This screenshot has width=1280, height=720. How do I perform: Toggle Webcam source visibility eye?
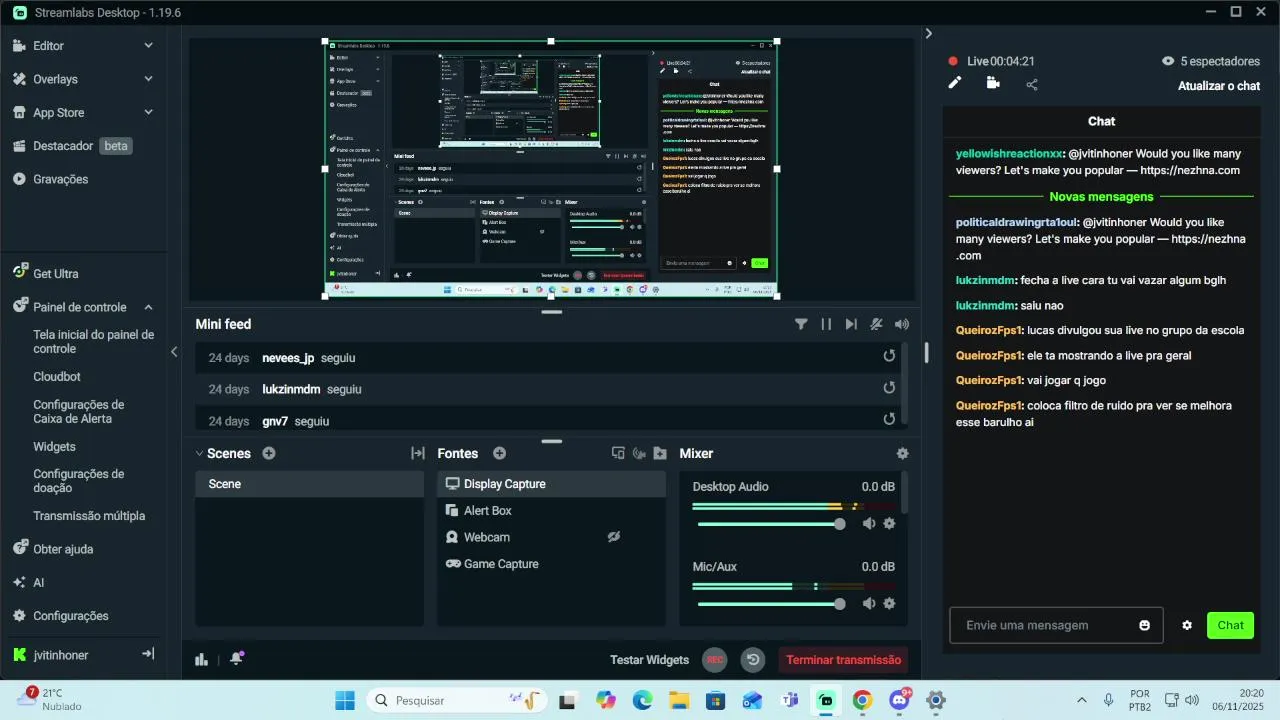point(614,537)
